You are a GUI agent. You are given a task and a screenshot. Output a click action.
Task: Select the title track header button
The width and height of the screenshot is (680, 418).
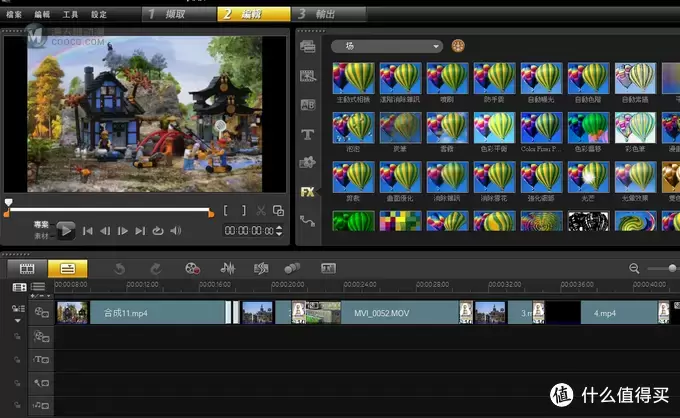[x=41, y=360]
